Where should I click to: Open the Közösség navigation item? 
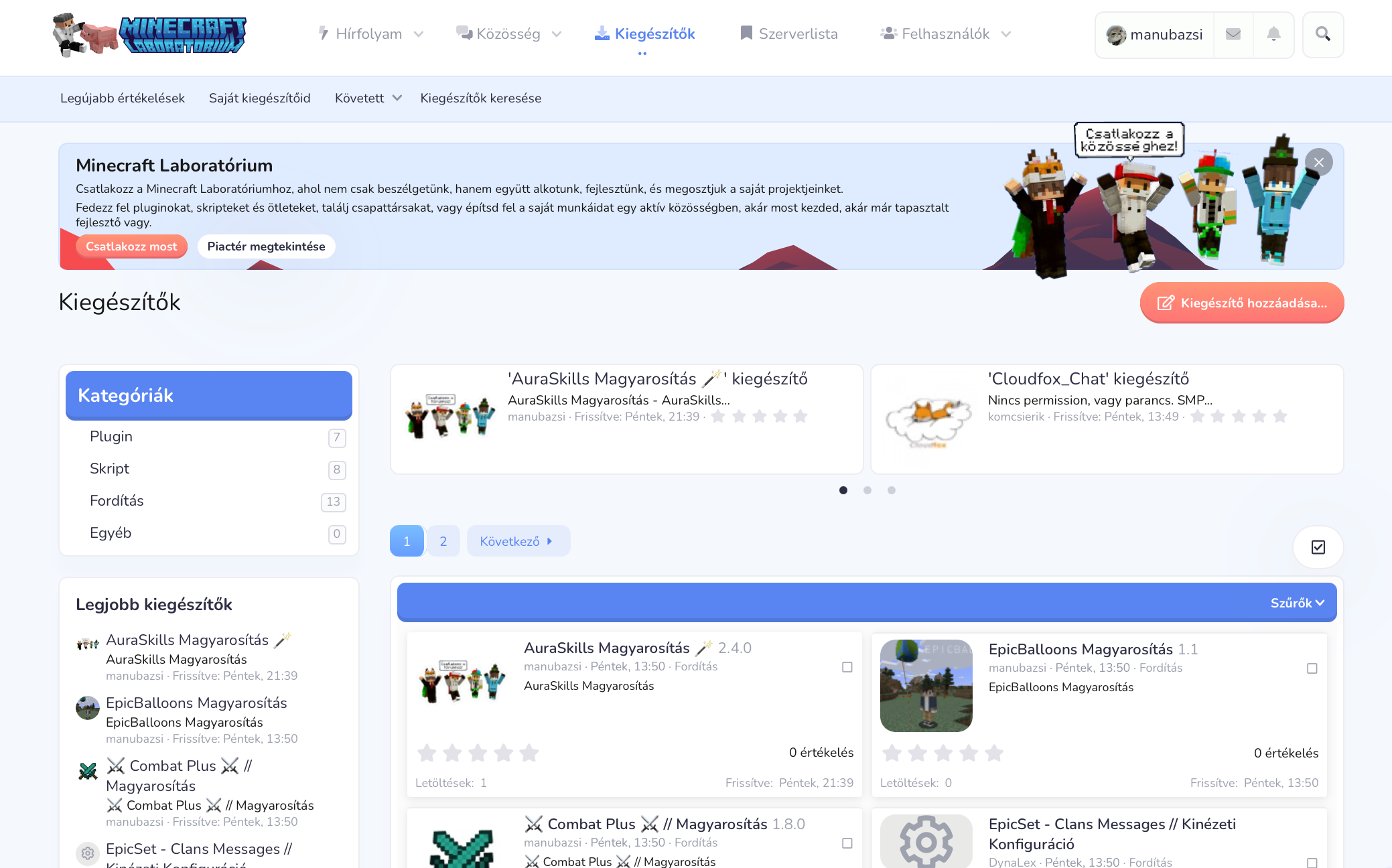(x=498, y=34)
